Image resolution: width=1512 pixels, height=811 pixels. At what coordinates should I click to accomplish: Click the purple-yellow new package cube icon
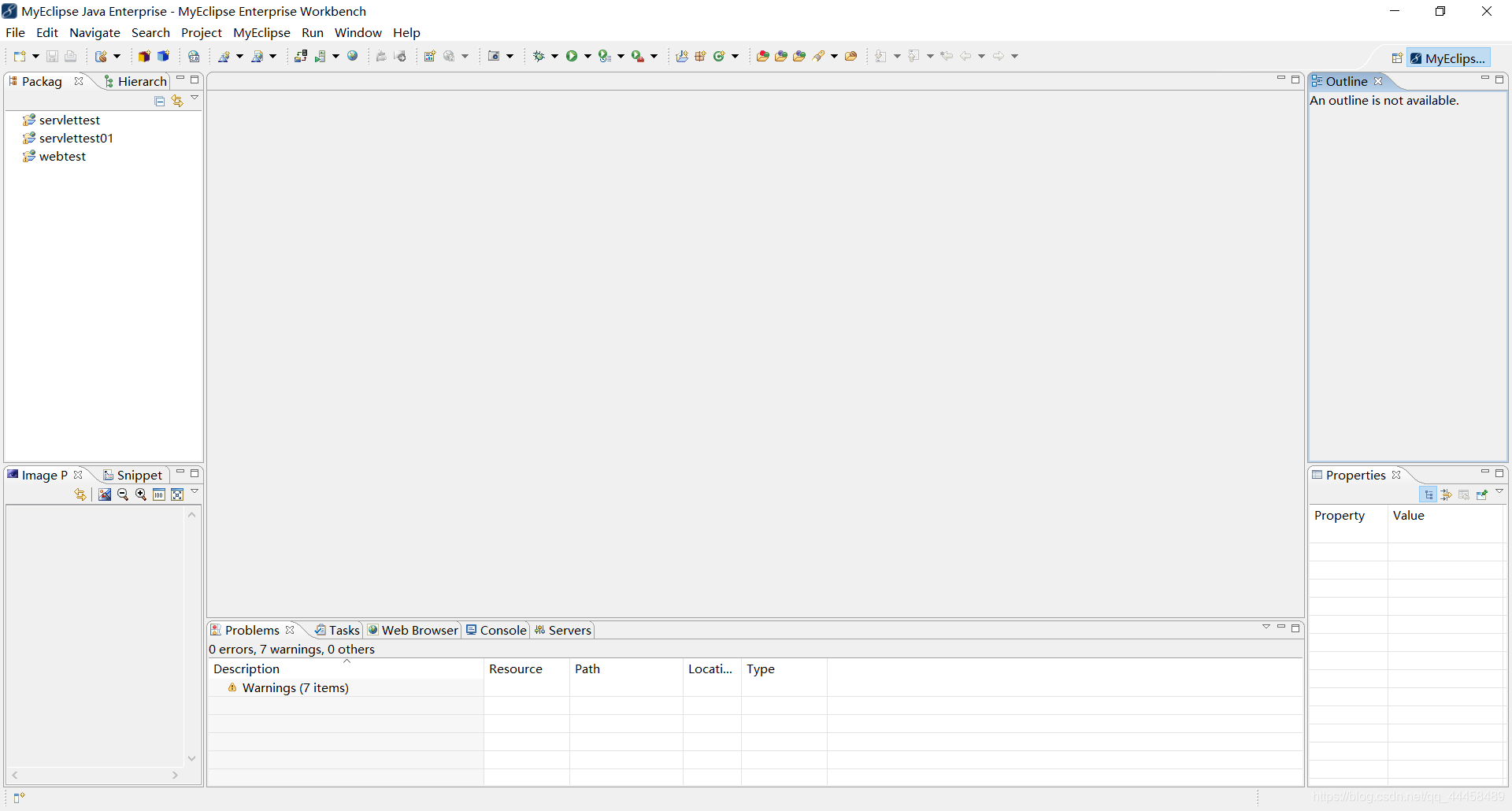144,56
